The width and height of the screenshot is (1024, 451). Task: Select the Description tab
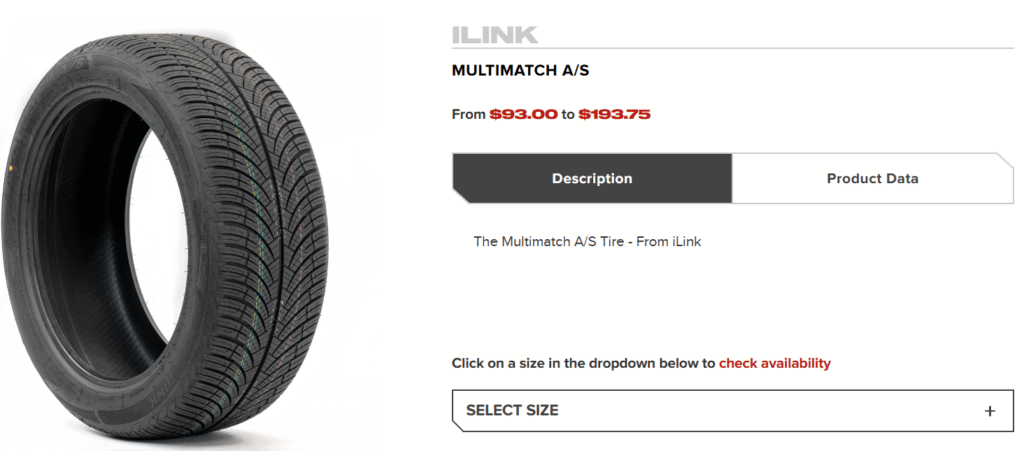point(592,179)
